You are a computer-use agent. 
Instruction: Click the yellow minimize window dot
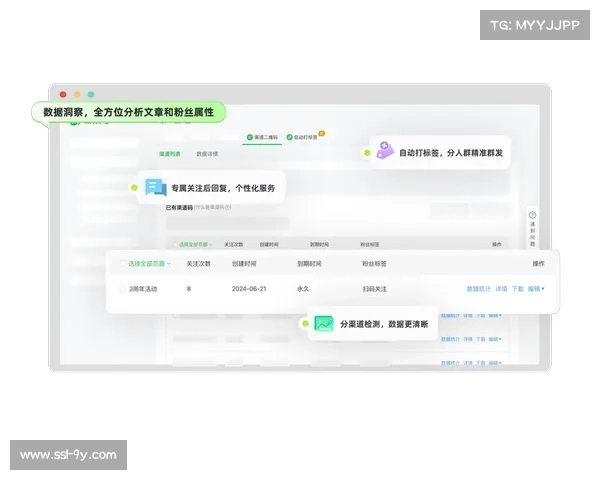[77, 94]
